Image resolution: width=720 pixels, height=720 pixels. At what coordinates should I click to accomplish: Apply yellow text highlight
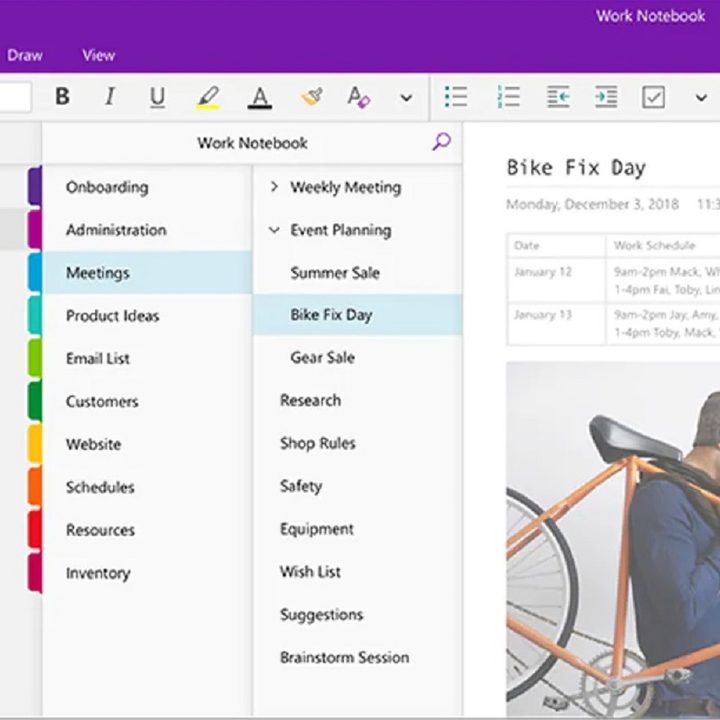pyautogui.click(x=208, y=97)
